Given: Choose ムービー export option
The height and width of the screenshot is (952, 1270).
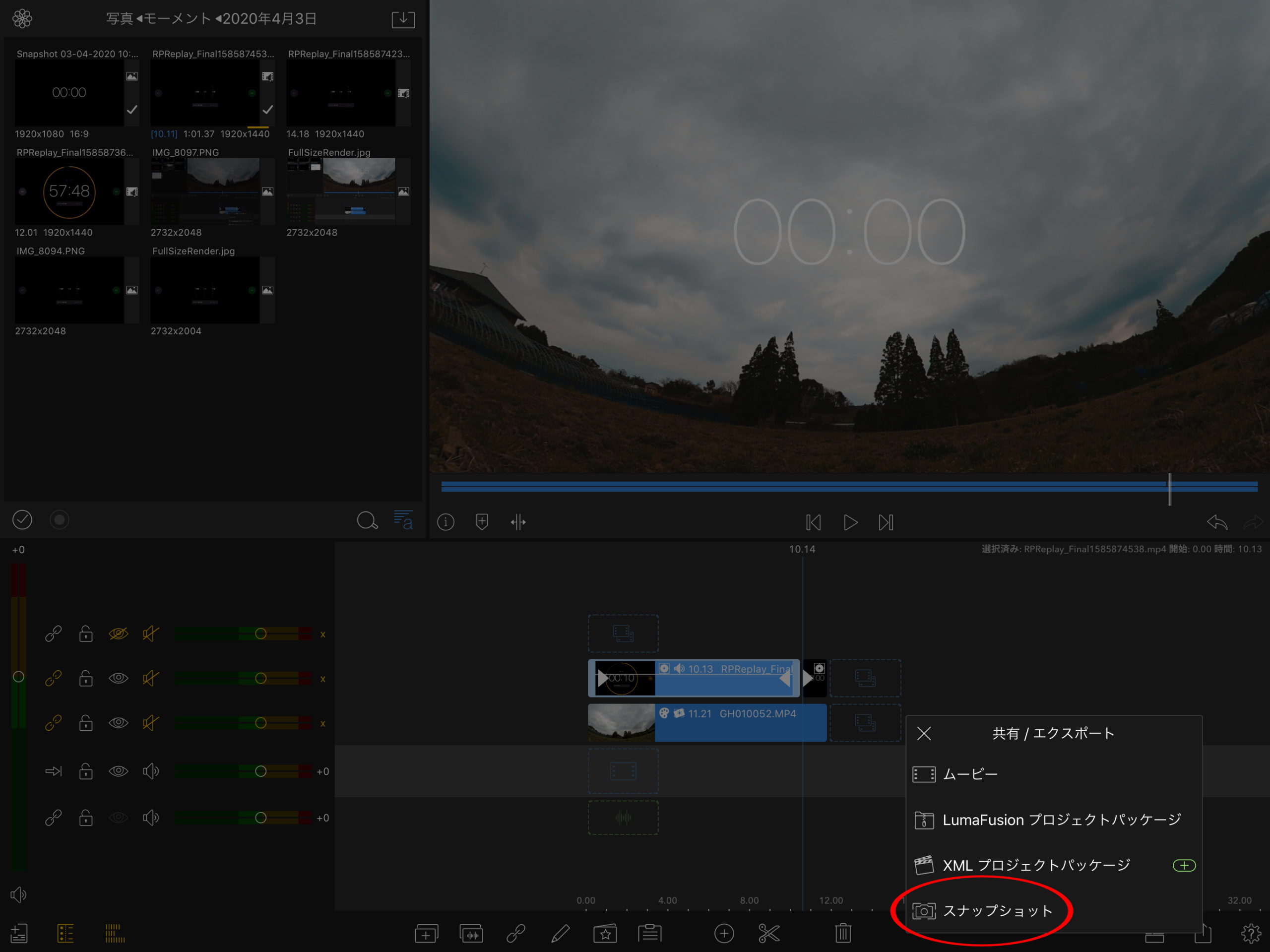Looking at the screenshot, I should coord(1054,774).
